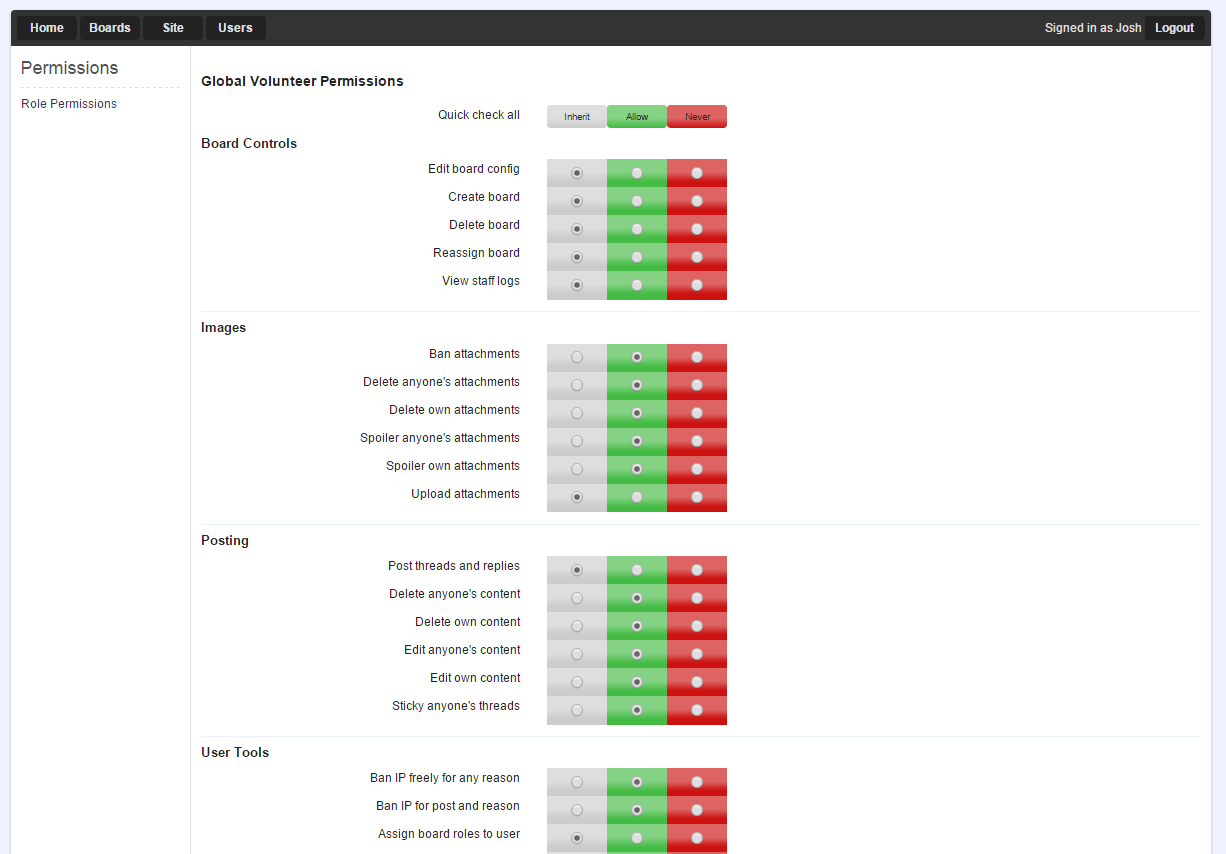Log out using the Logout button
The height and width of the screenshot is (854, 1226).
point(1175,28)
